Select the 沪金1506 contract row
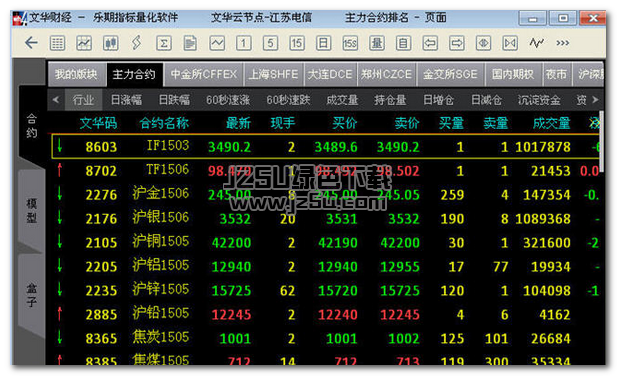The image size is (617, 376). tap(325, 194)
